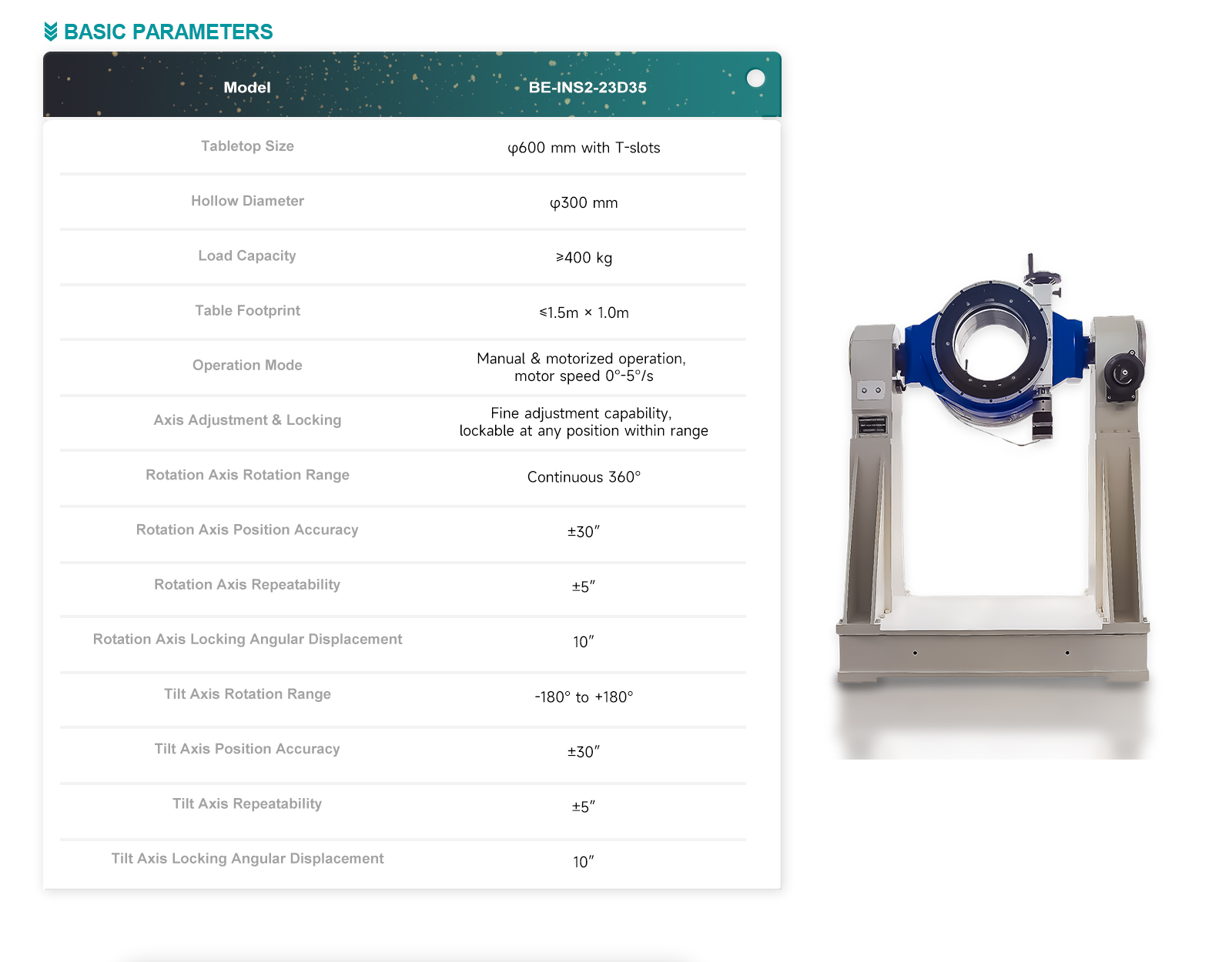Click the -180° to +180° range value

(584, 697)
